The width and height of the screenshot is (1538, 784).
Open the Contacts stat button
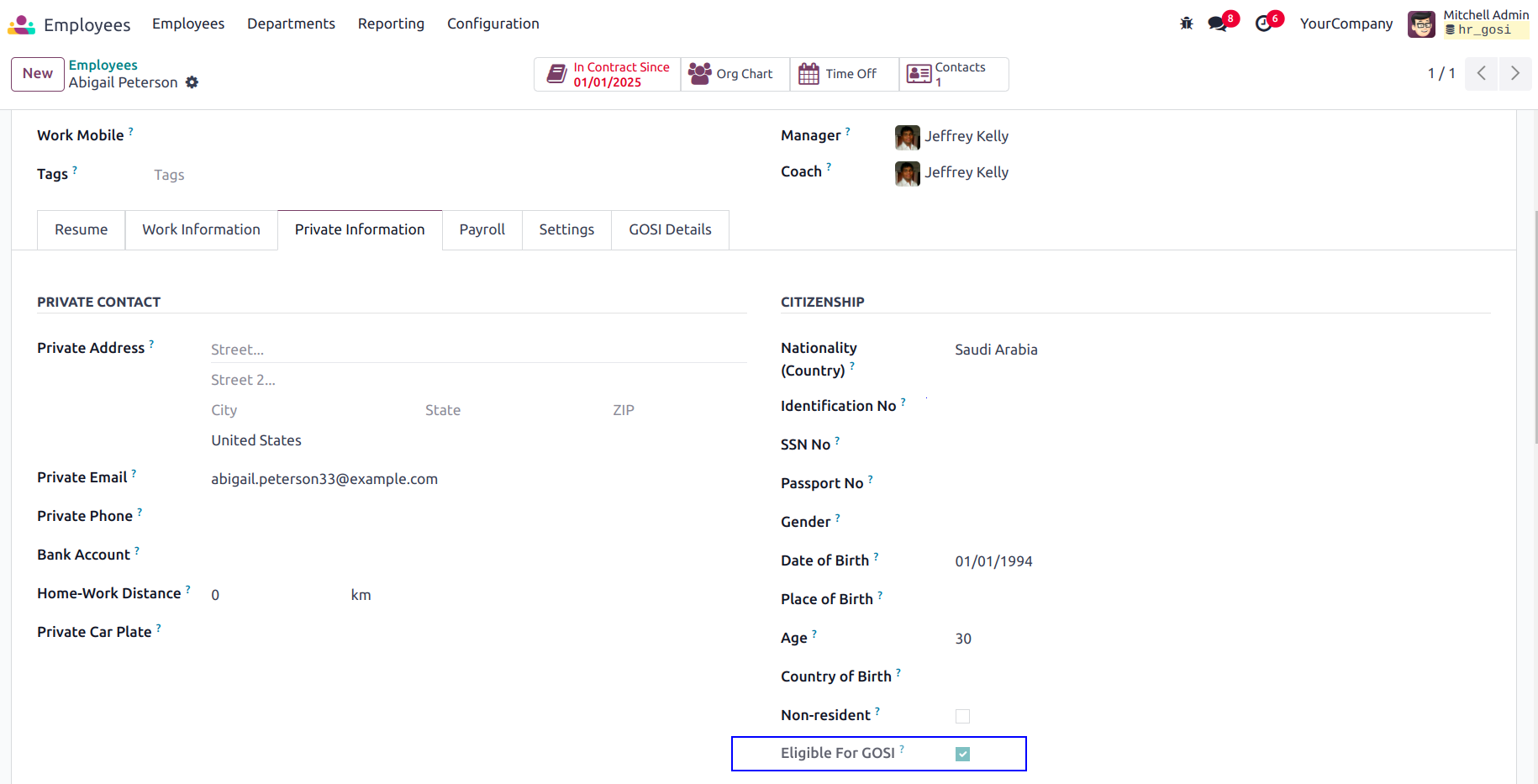coord(954,74)
